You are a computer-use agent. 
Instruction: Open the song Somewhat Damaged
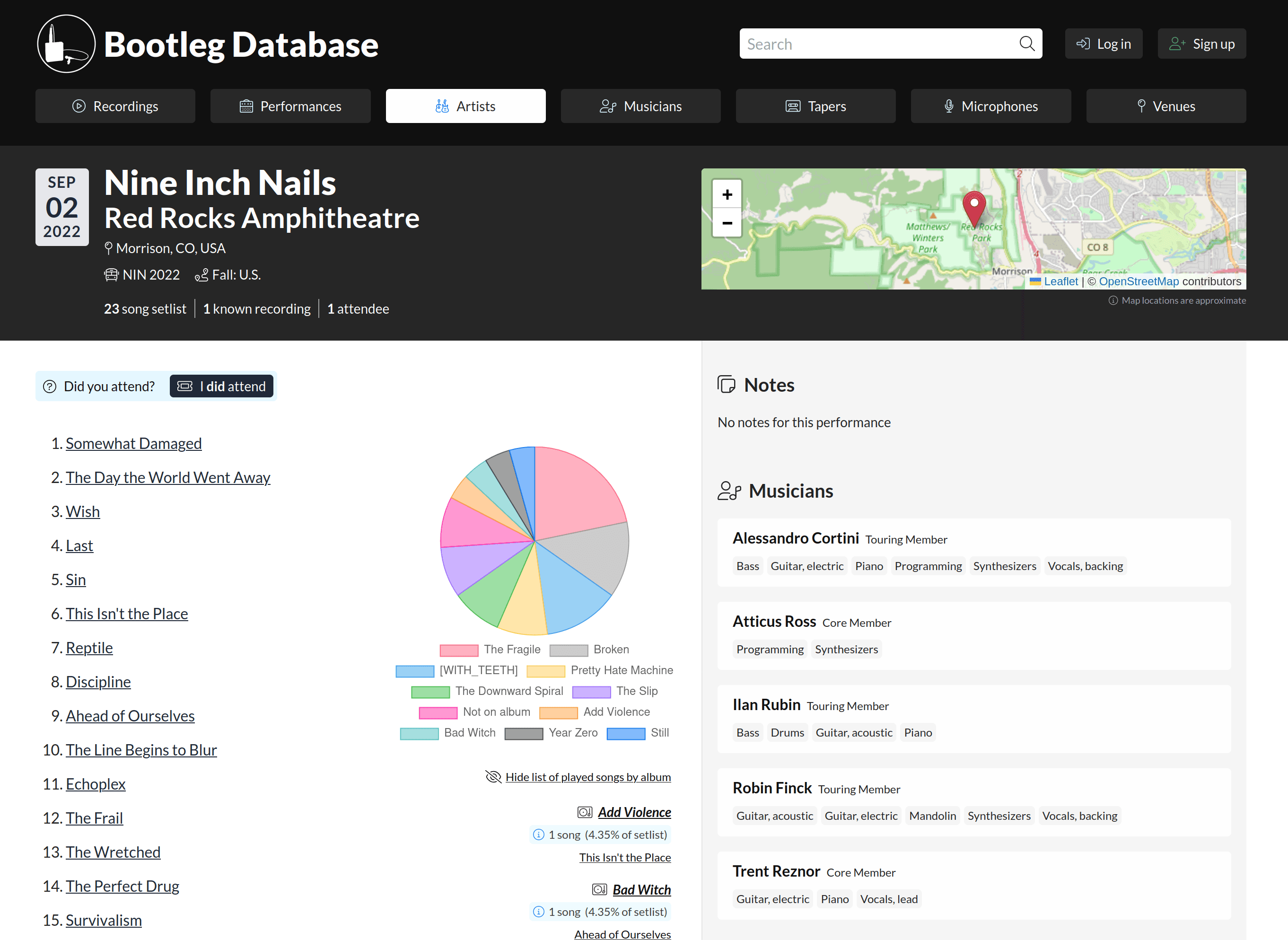click(x=134, y=443)
